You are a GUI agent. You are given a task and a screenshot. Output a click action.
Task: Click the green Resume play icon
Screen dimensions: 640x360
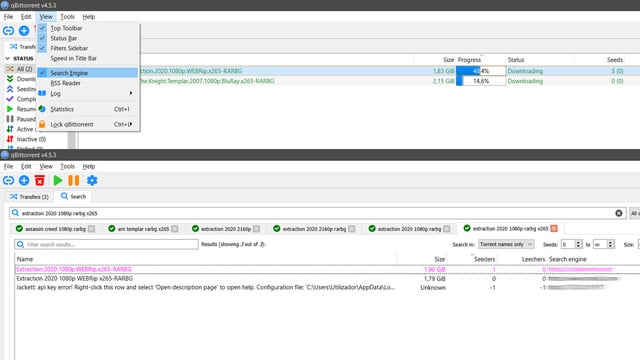coord(58,180)
